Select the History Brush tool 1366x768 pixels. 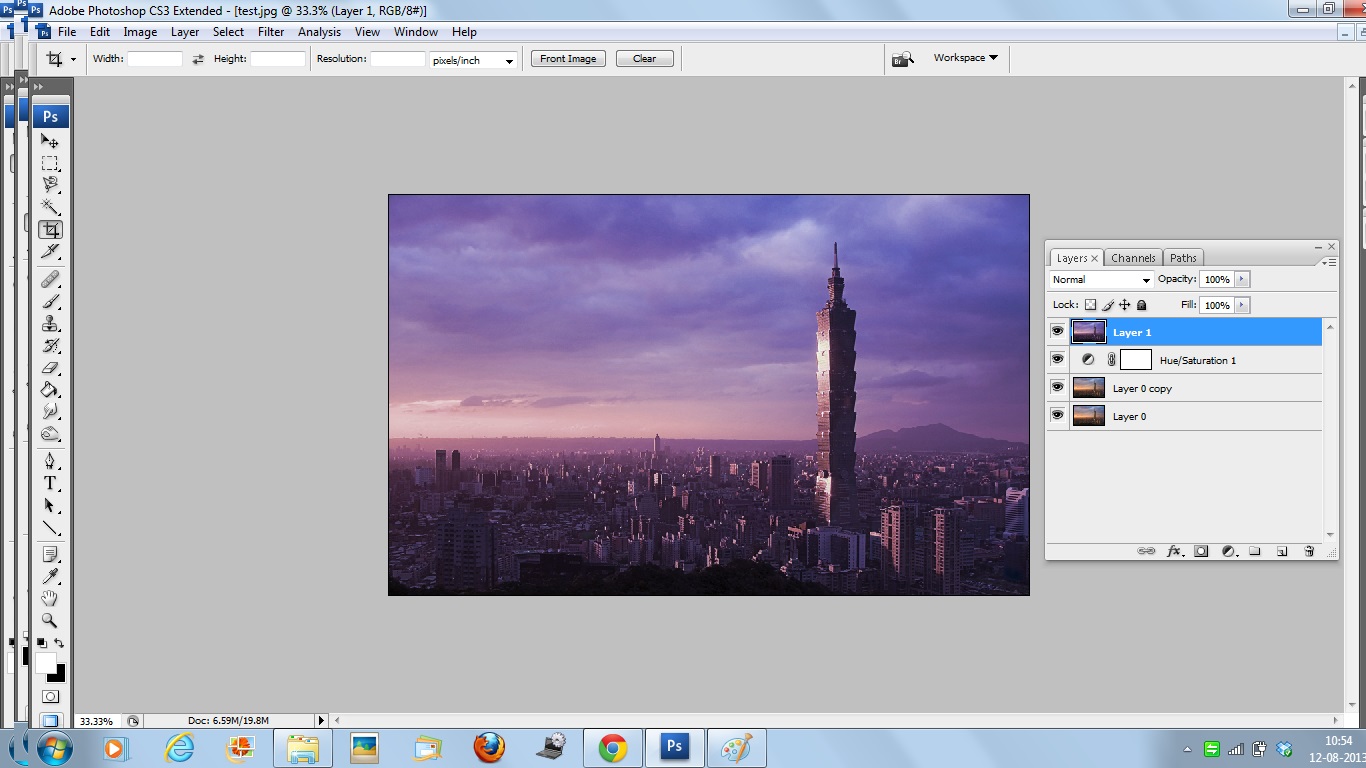pos(50,345)
